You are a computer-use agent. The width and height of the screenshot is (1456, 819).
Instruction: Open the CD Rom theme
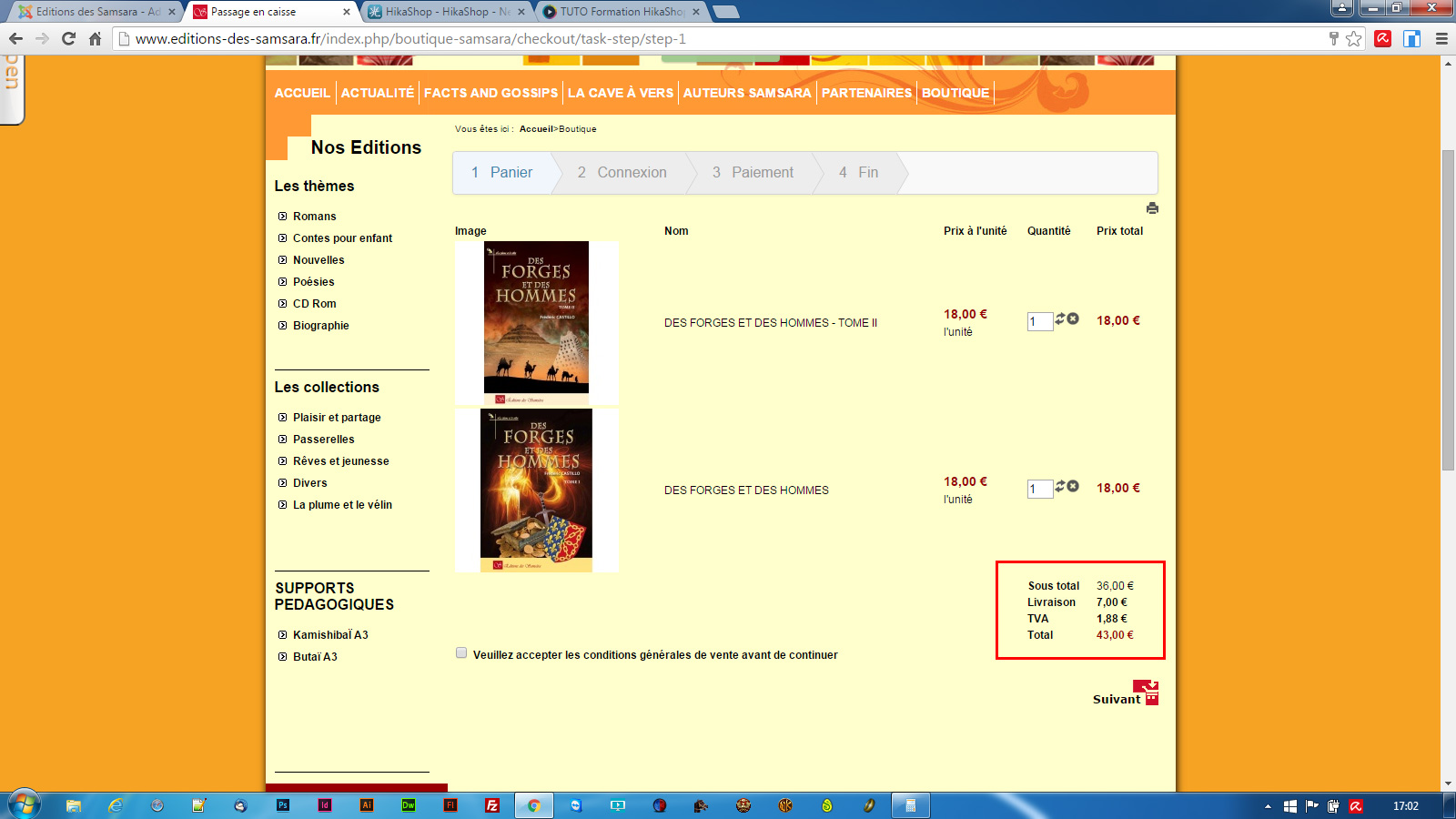pyautogui.click(x=315, y=304)
